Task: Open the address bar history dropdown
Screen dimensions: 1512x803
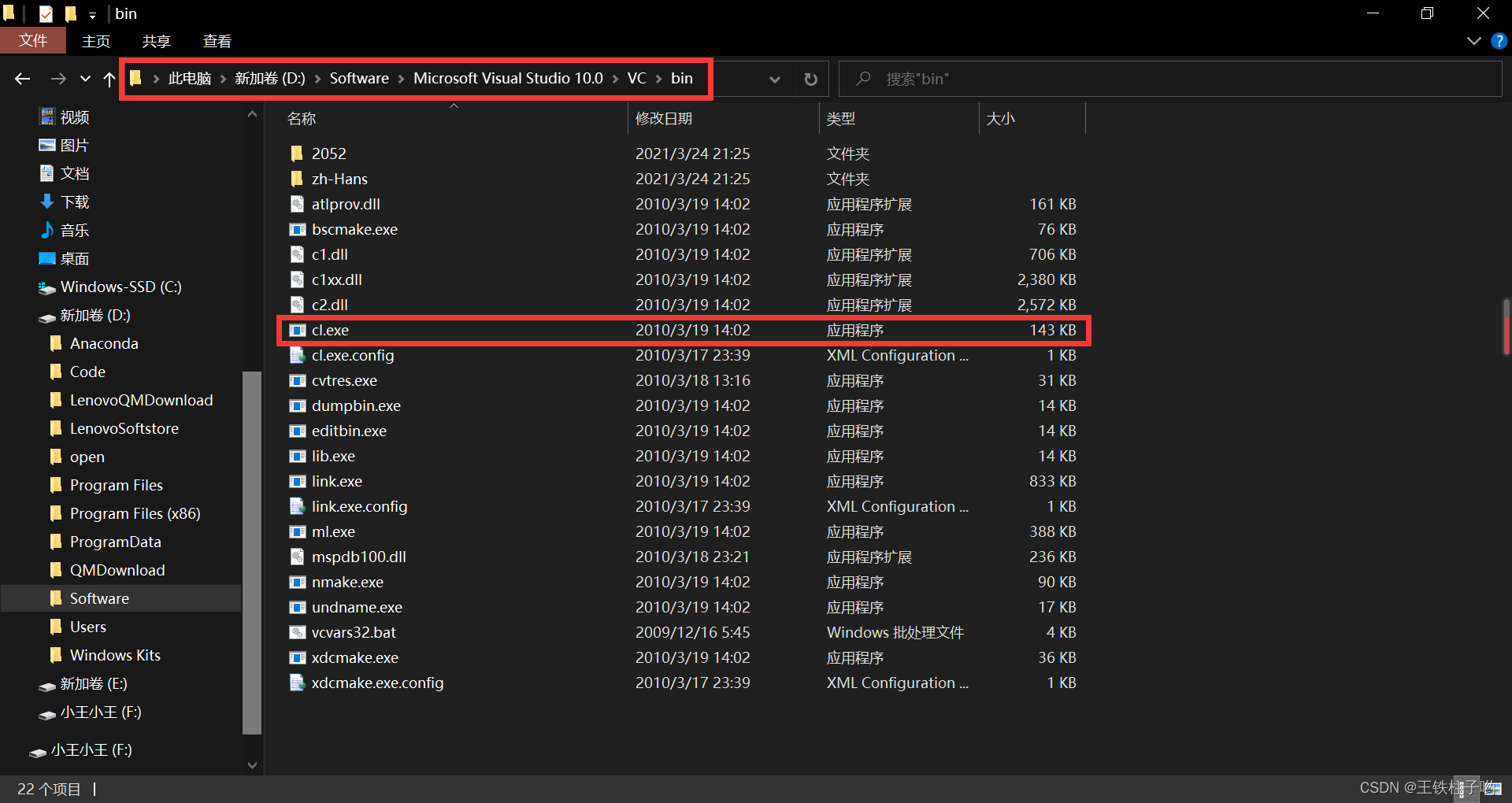Action: point(775,79)
